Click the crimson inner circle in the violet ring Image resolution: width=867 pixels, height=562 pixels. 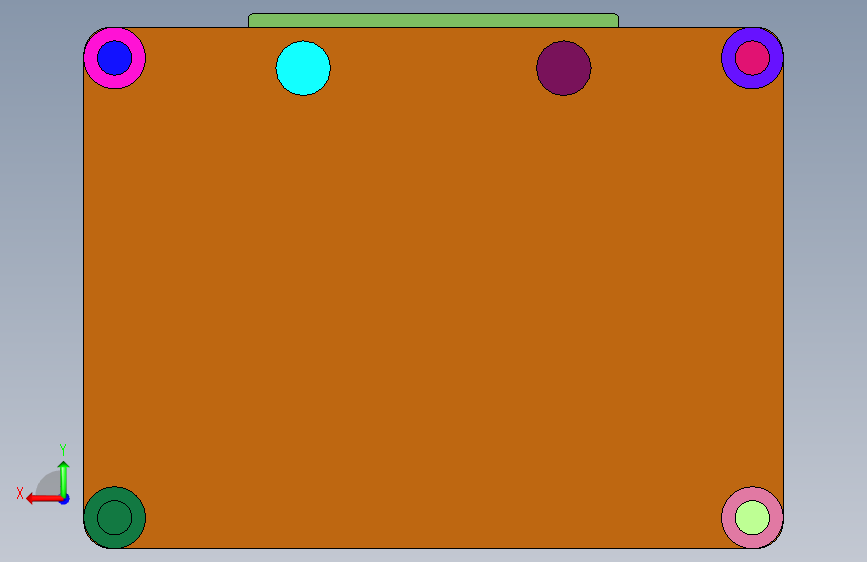pos(752,58)
